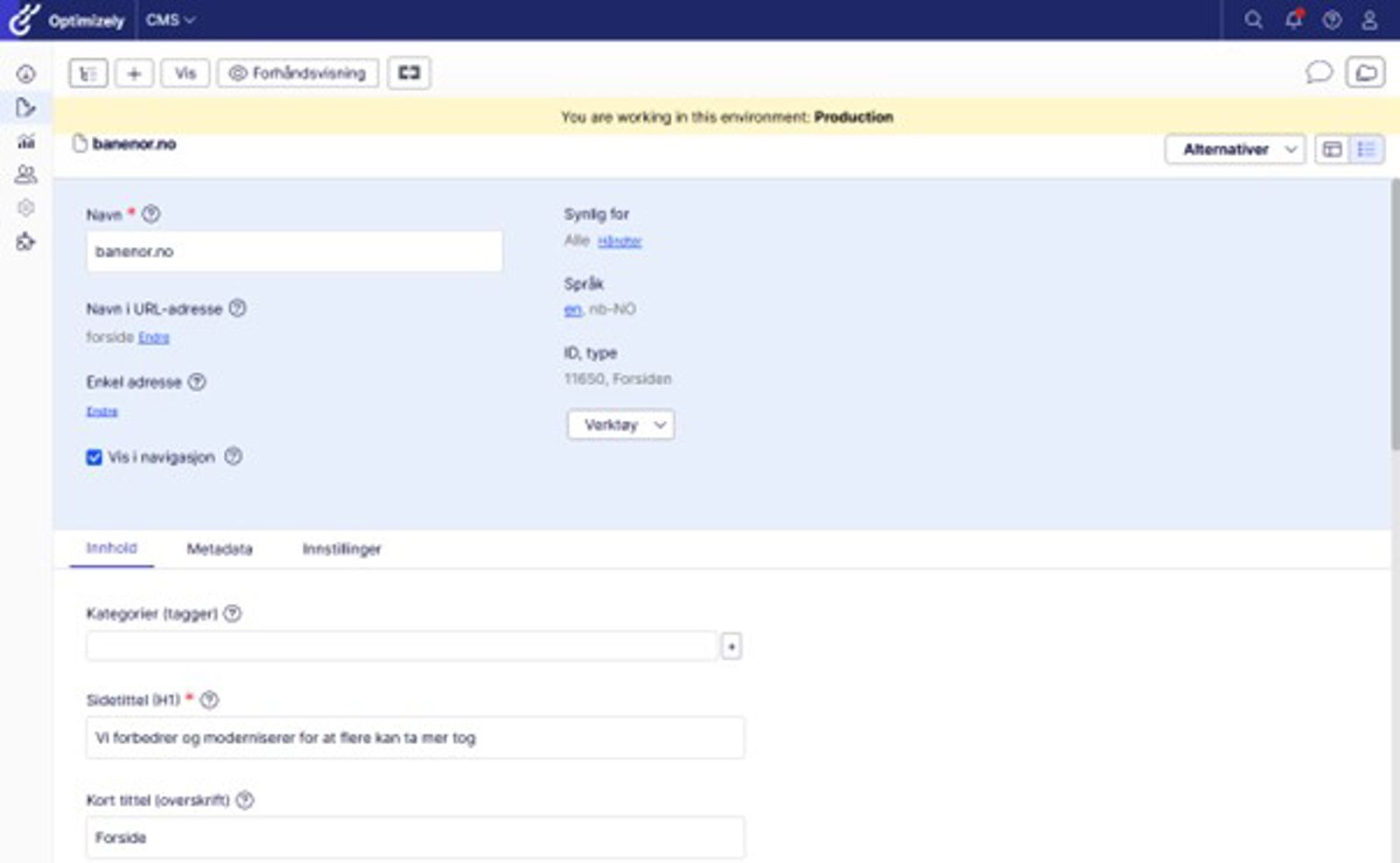Click the Sidetittel (H1) text field
The height and width of the screenshot is (863, 1400).
tap(415, 738)
